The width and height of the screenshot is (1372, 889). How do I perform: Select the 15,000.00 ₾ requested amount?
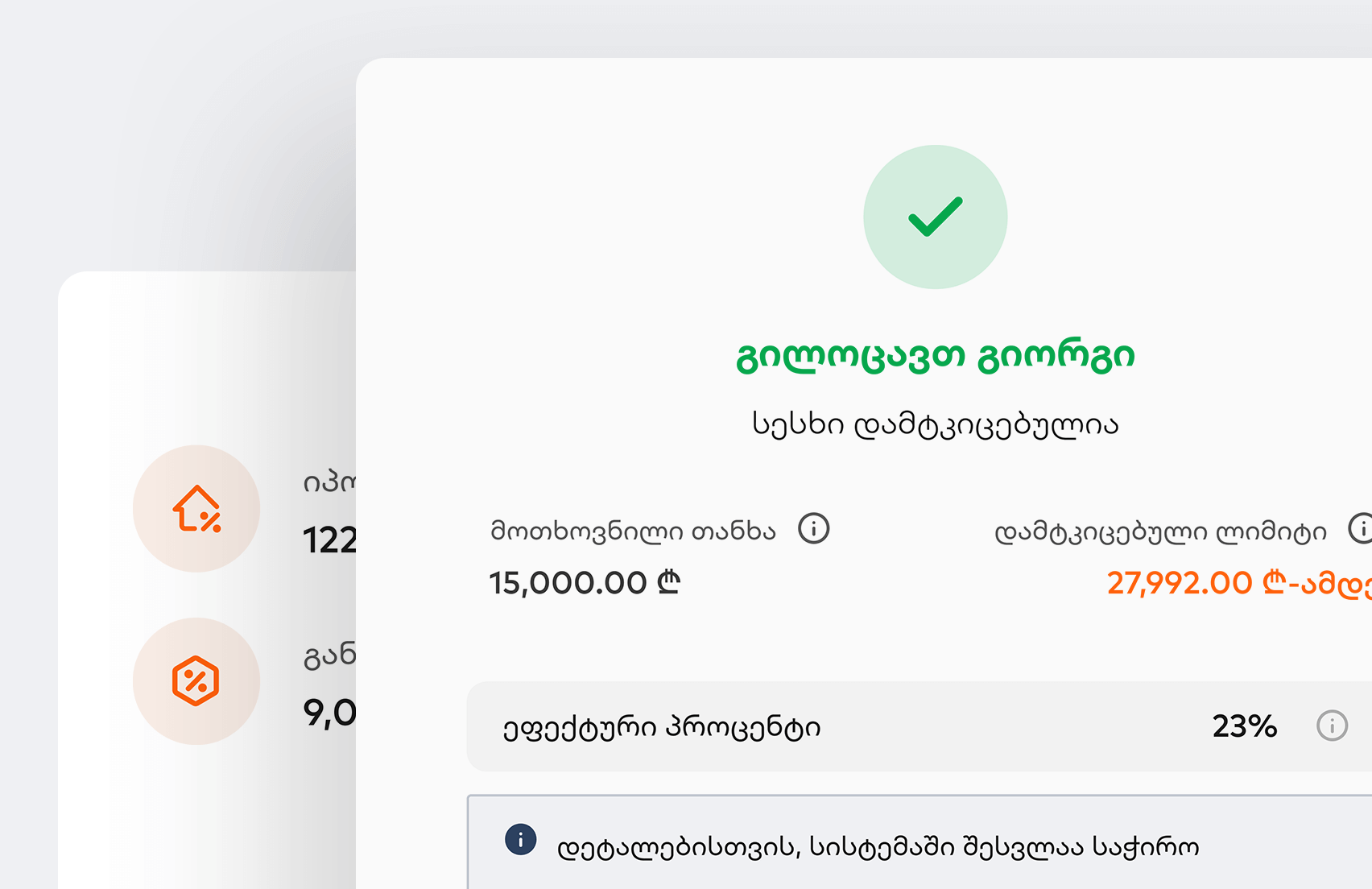coord(585,582)
